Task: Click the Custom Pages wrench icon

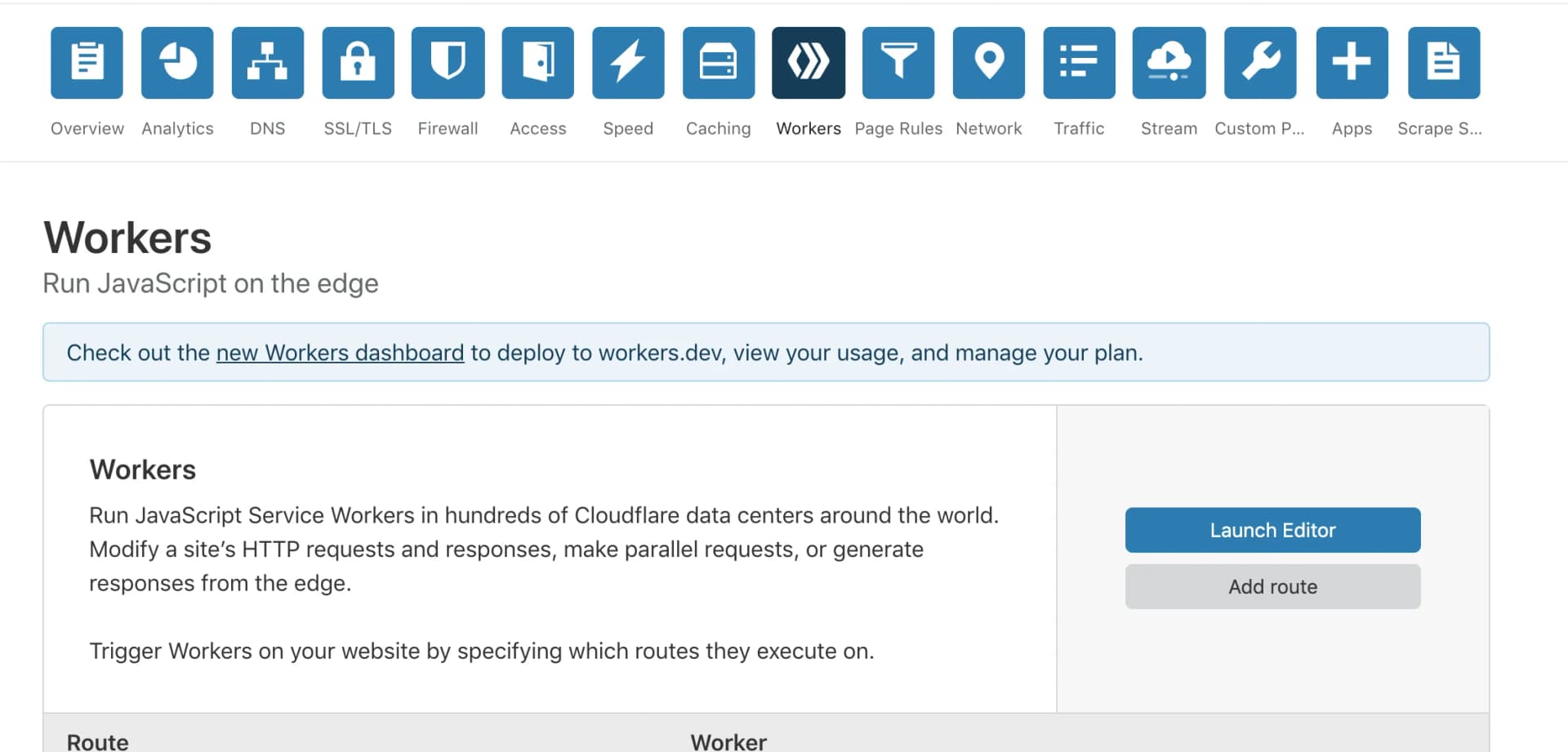Action: click(1258, 62)
